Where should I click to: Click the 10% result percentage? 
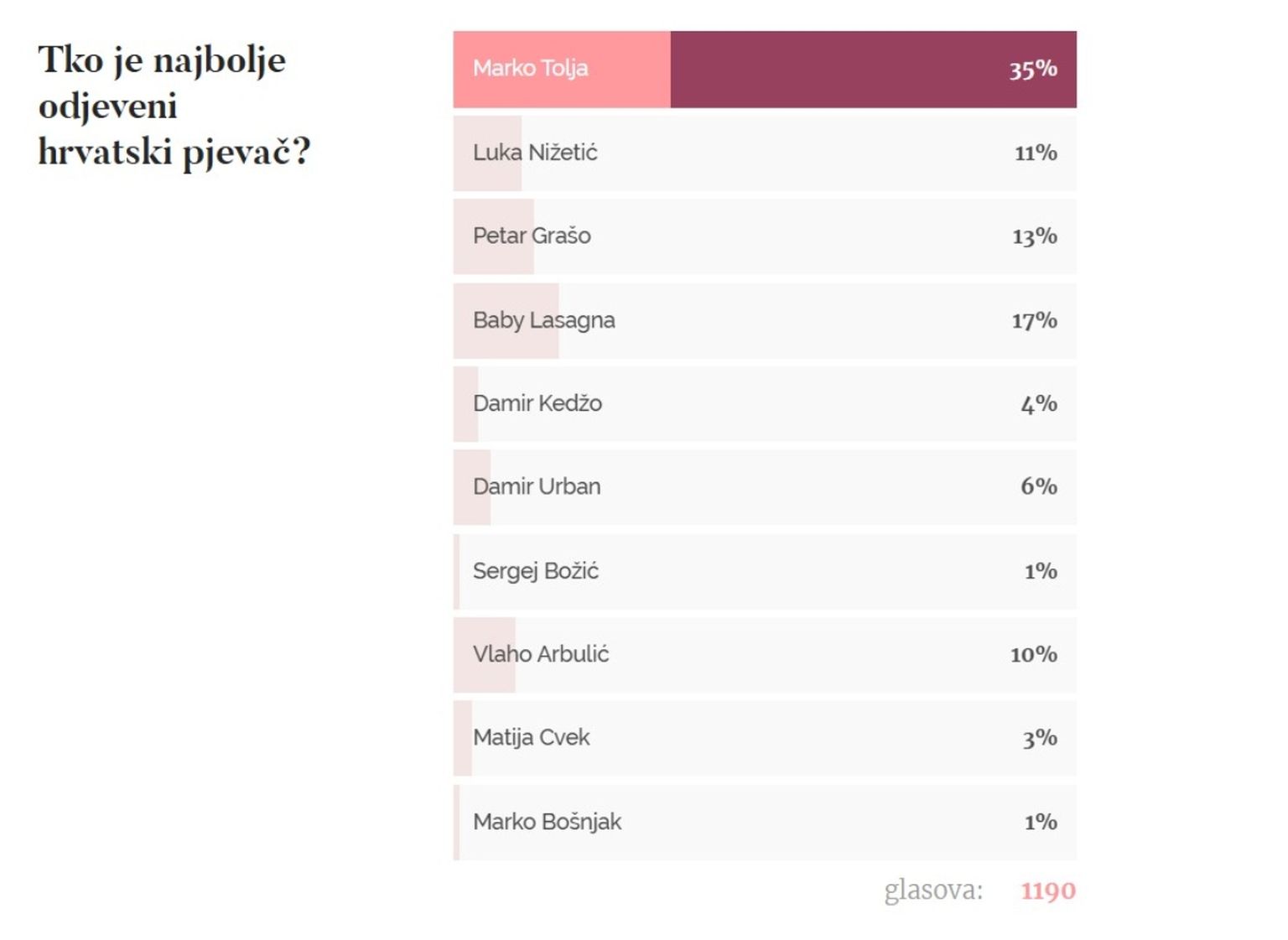1033,654
